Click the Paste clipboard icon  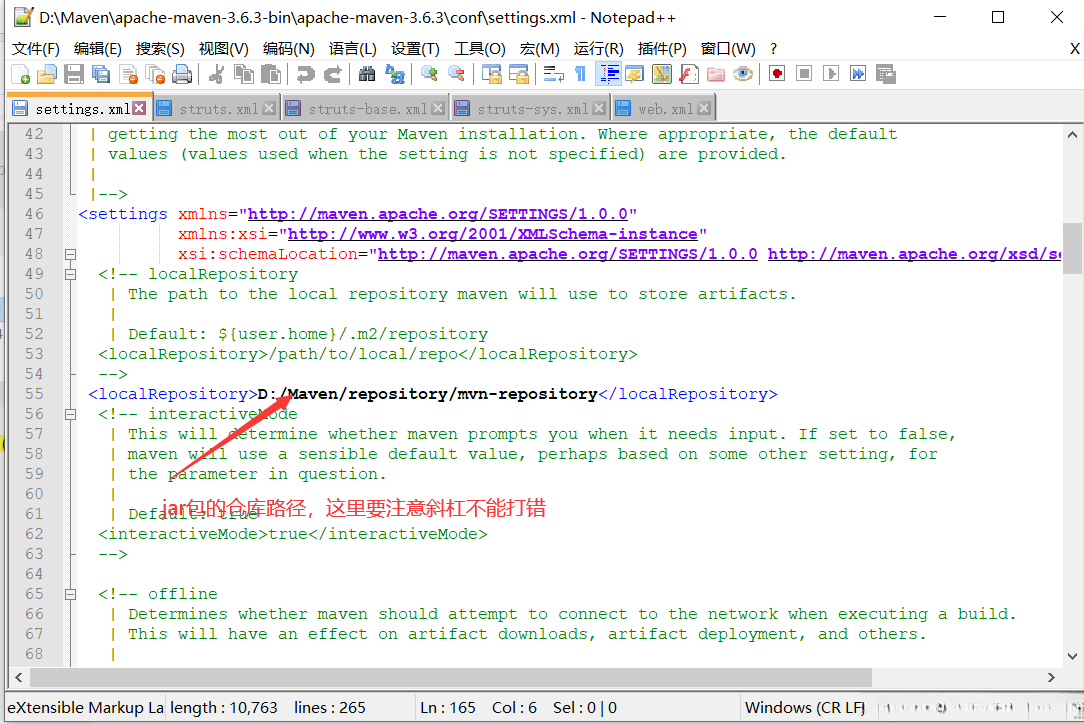coord(271,74)
